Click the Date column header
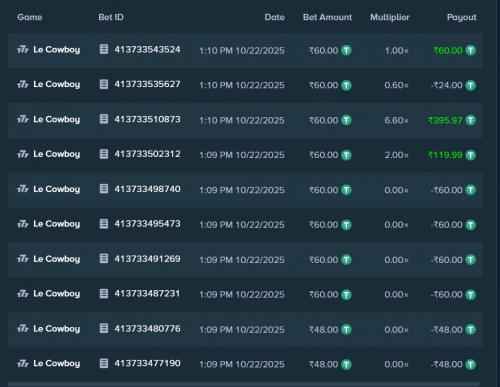The width and height of the screenshot is (500, 387). 274,17
